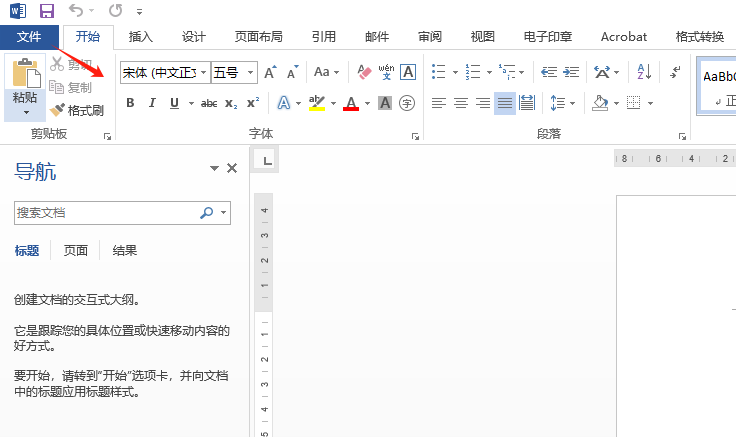Switch to the 视图 tab
Screen dimensions: 736x437
483,37
